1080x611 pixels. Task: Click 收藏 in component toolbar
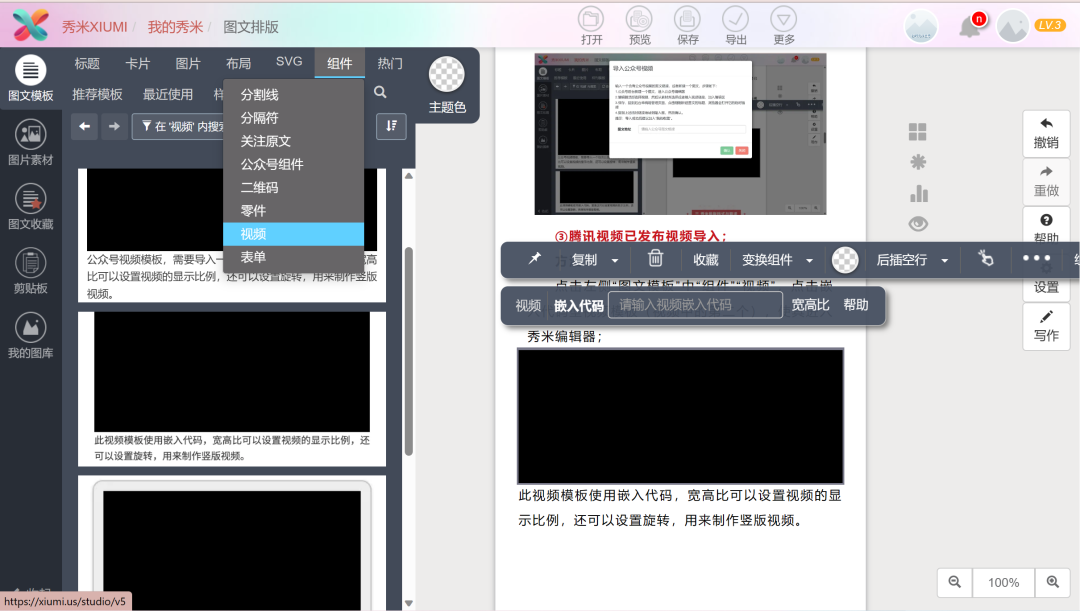[706, 260]
